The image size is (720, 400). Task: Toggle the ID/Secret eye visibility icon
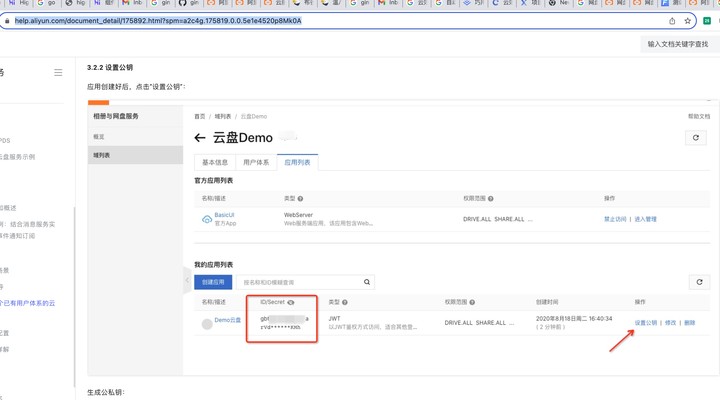[291, 302]
